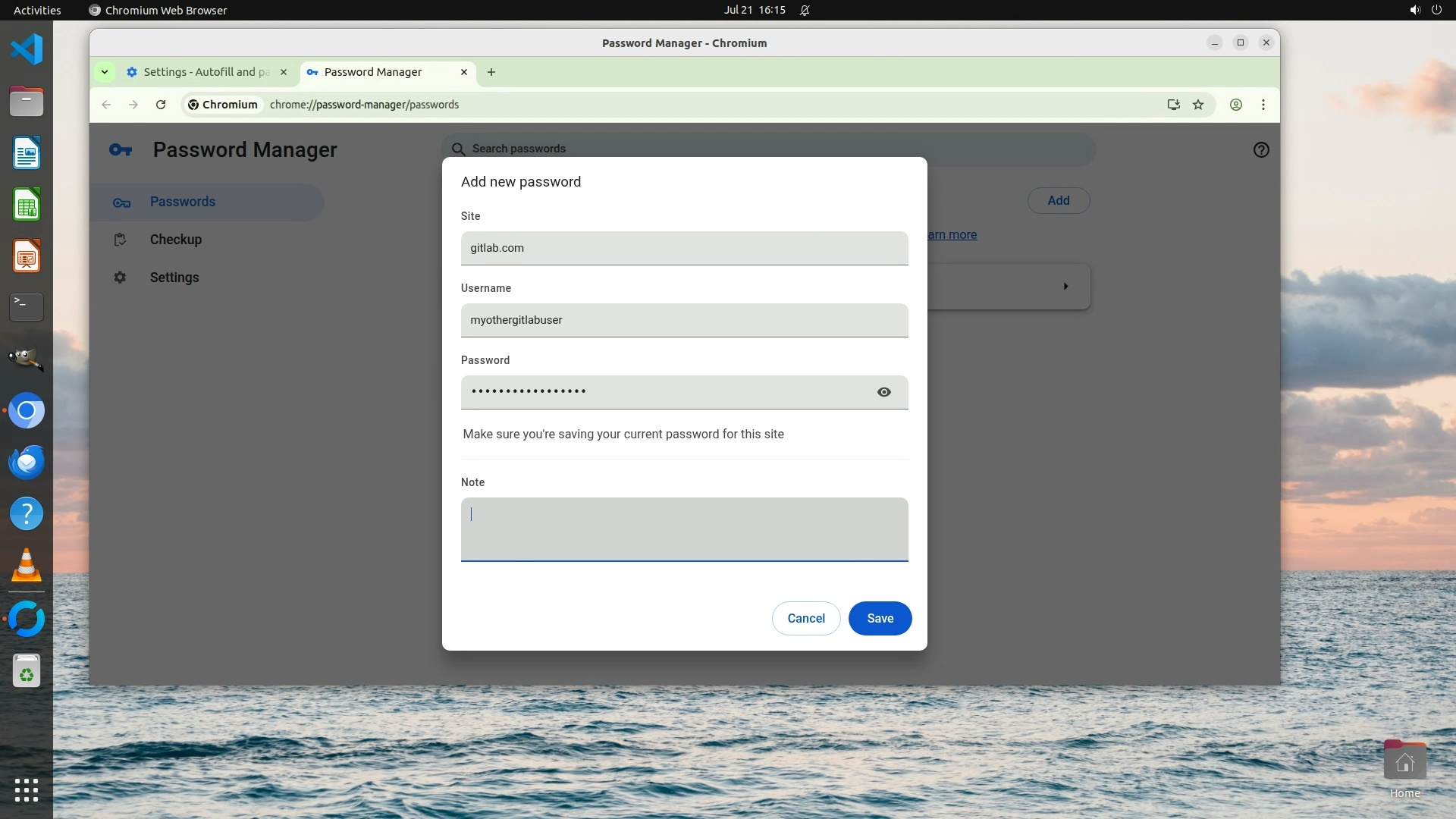
Task: Click the install app icon in the address bar
Action: [1173, 105]
